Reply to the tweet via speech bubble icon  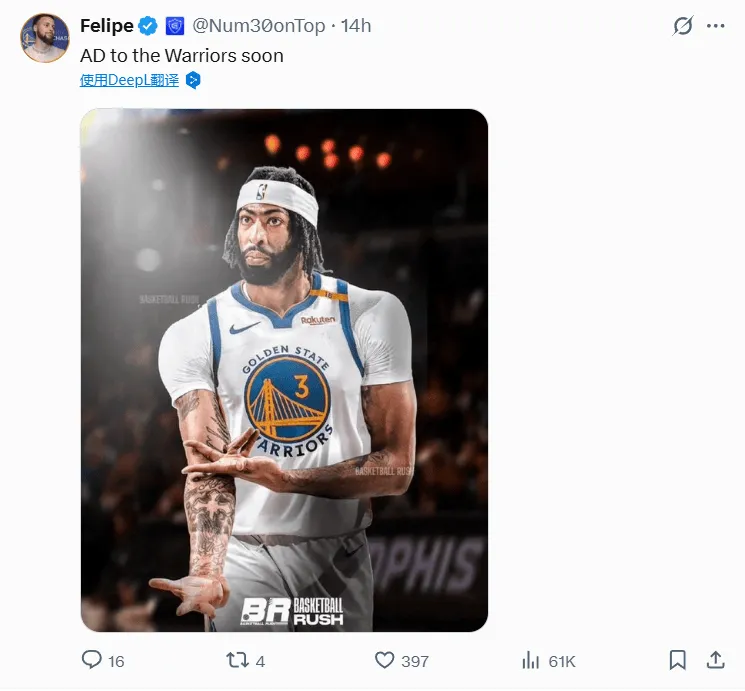(x=91, y=660)
